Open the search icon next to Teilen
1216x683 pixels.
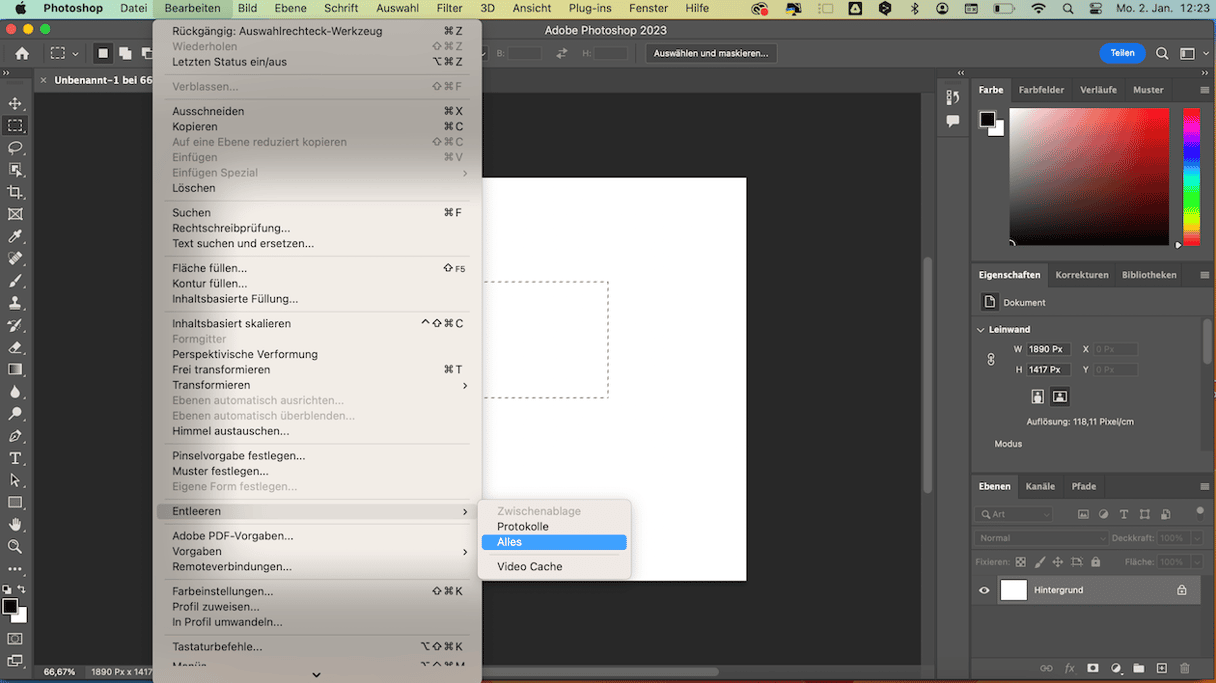(x=1162, y=53)
